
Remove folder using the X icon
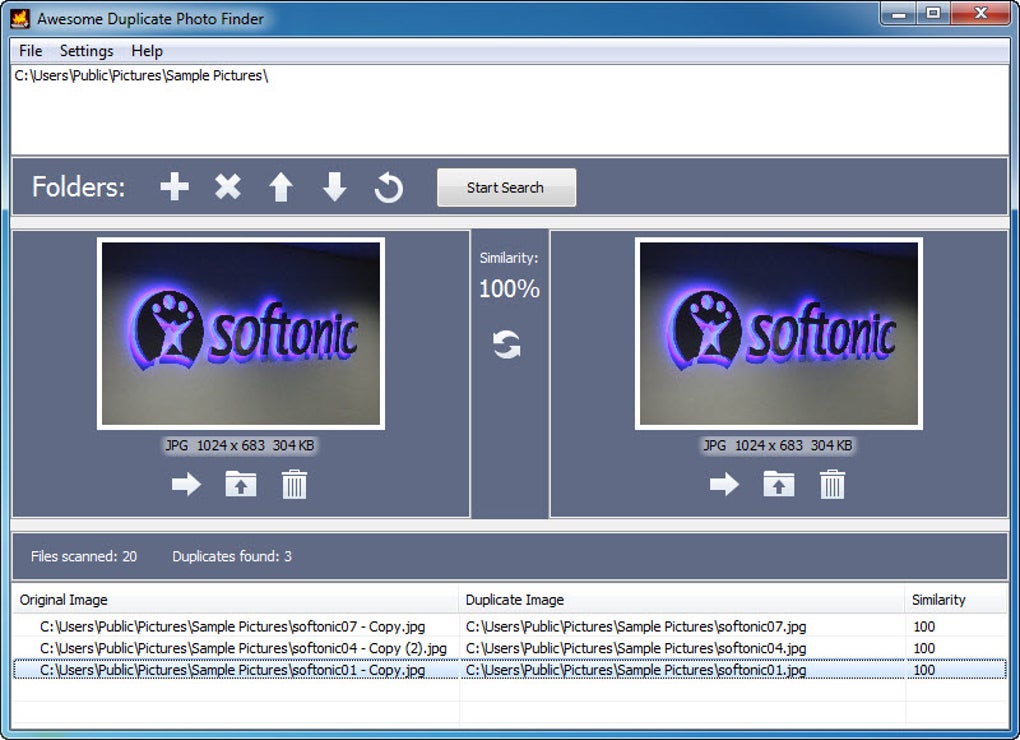point(228,187)
